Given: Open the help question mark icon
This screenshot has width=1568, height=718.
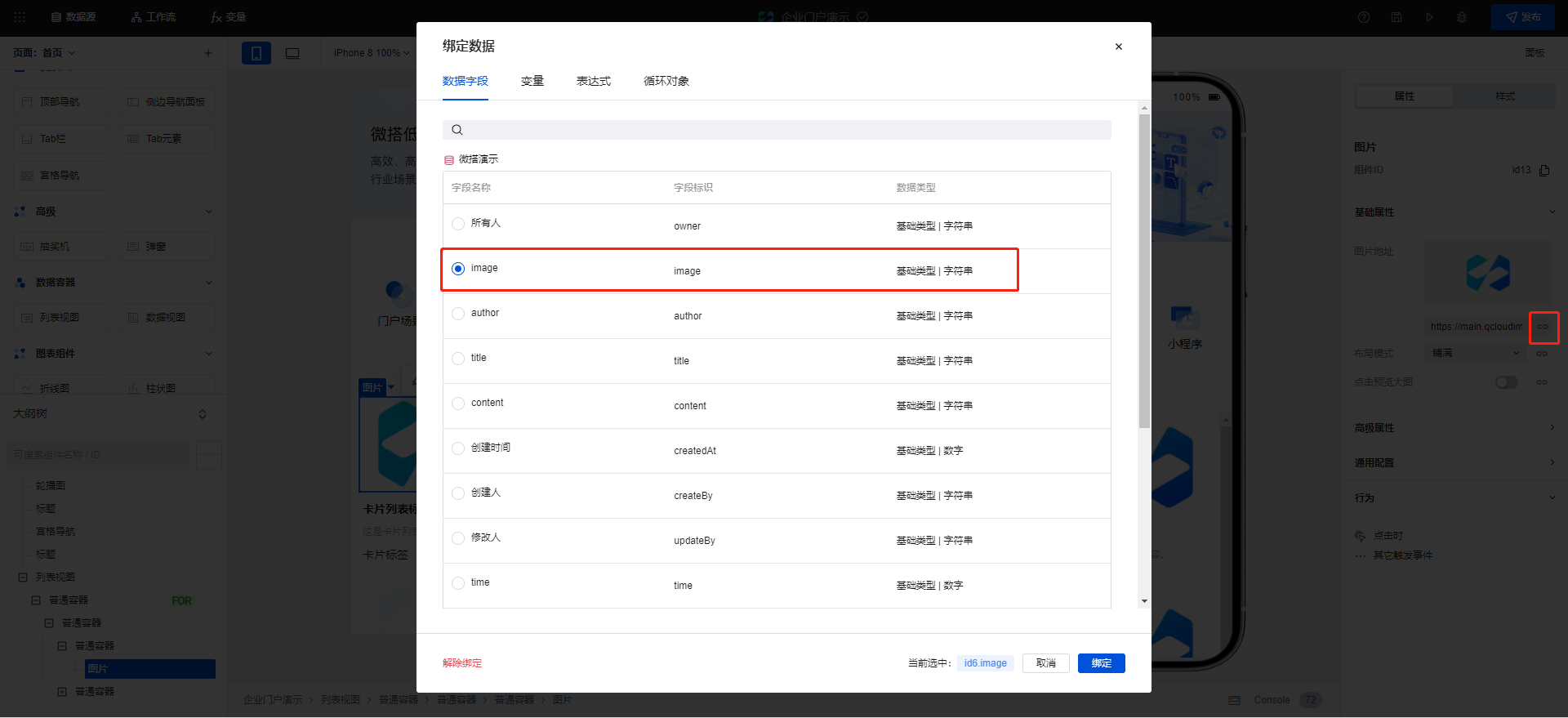Looking at the screenshot, I should [1364, 17].
